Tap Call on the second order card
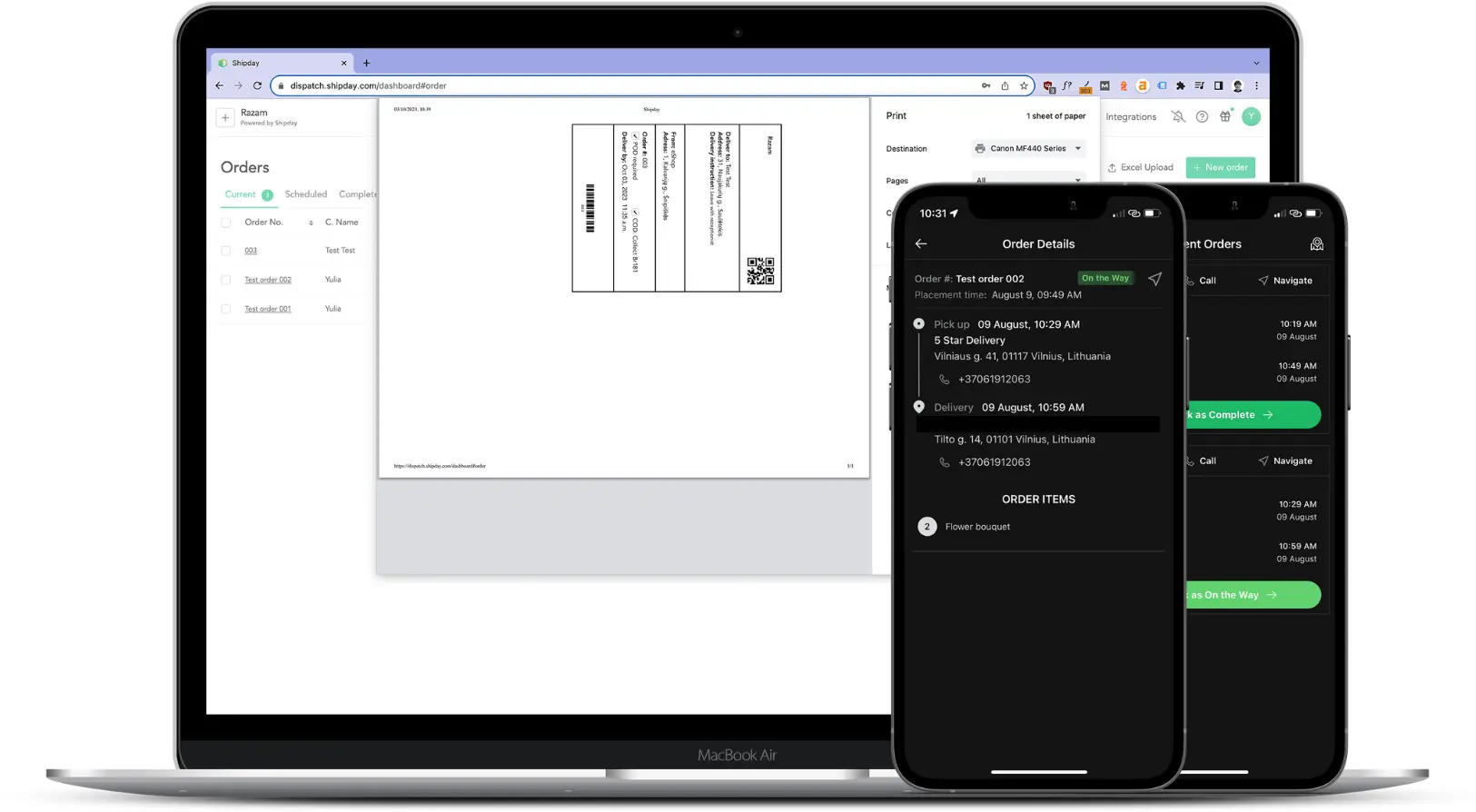1476x812 pixels. [x=1202, y=461]
